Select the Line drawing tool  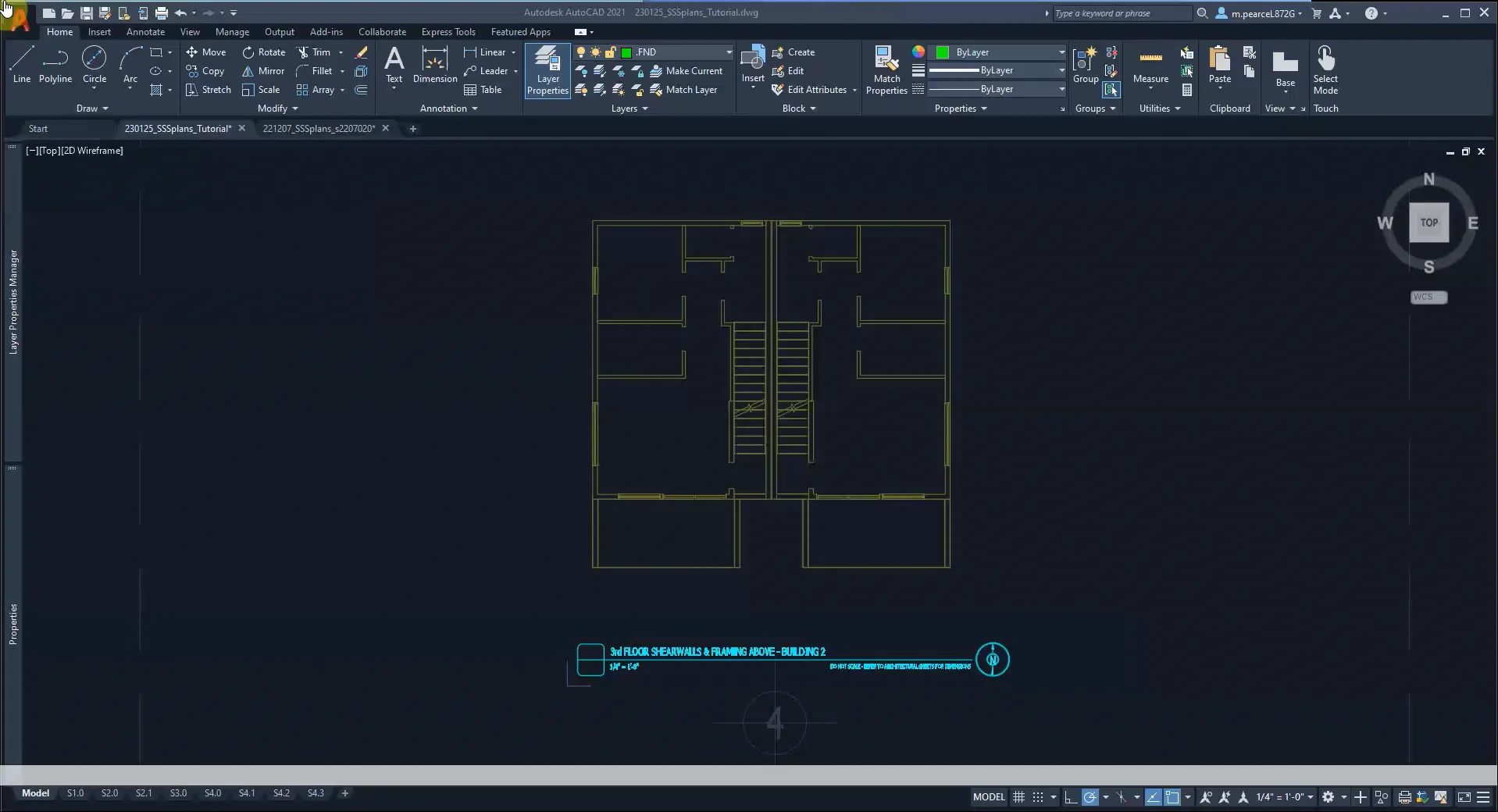pyautogui.click(x=22, y=64)
